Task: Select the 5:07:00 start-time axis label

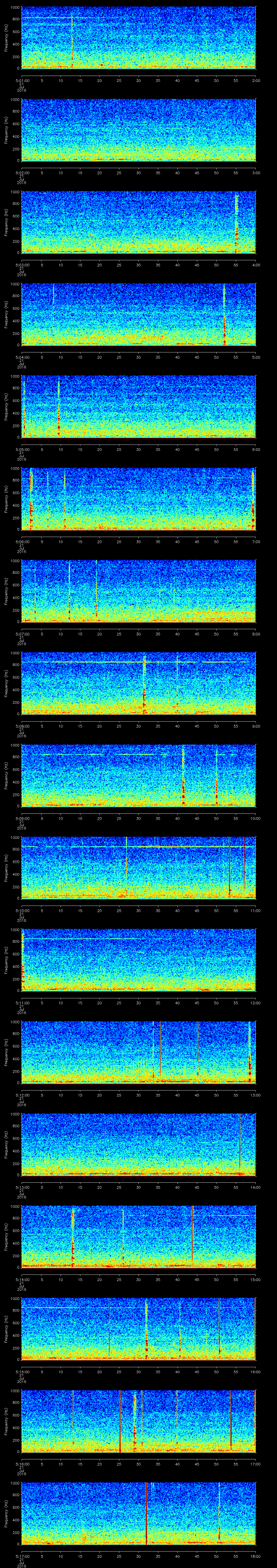Action: click(x=22, y=634)
